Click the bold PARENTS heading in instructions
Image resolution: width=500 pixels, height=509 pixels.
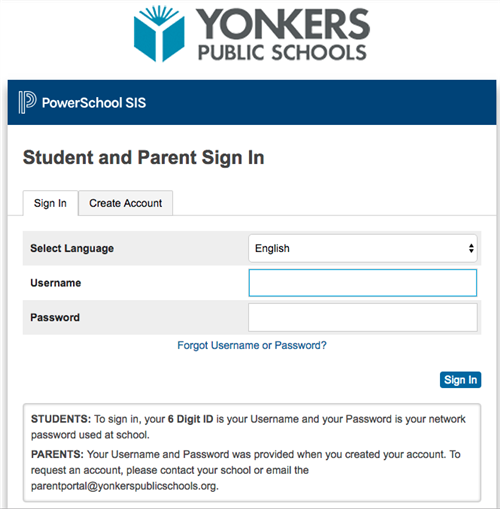click(57, 454)
